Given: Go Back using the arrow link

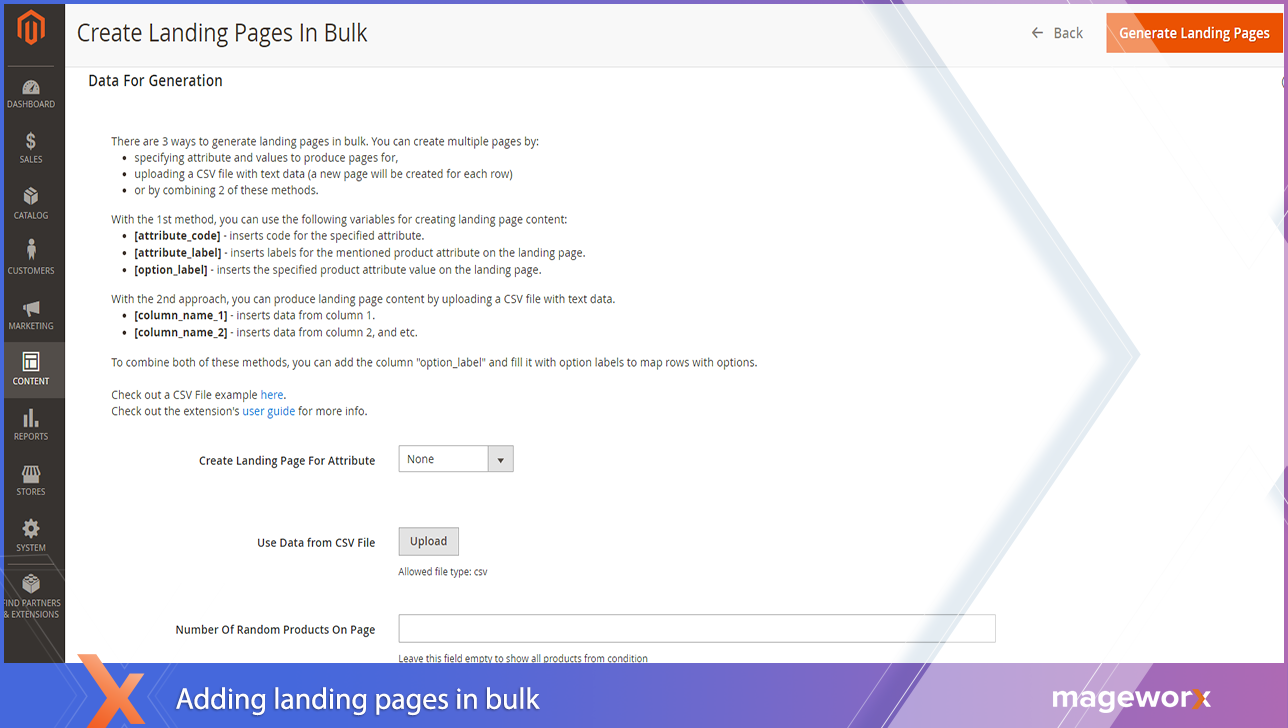Looking at the screenshot, I should coord(1057,33).
